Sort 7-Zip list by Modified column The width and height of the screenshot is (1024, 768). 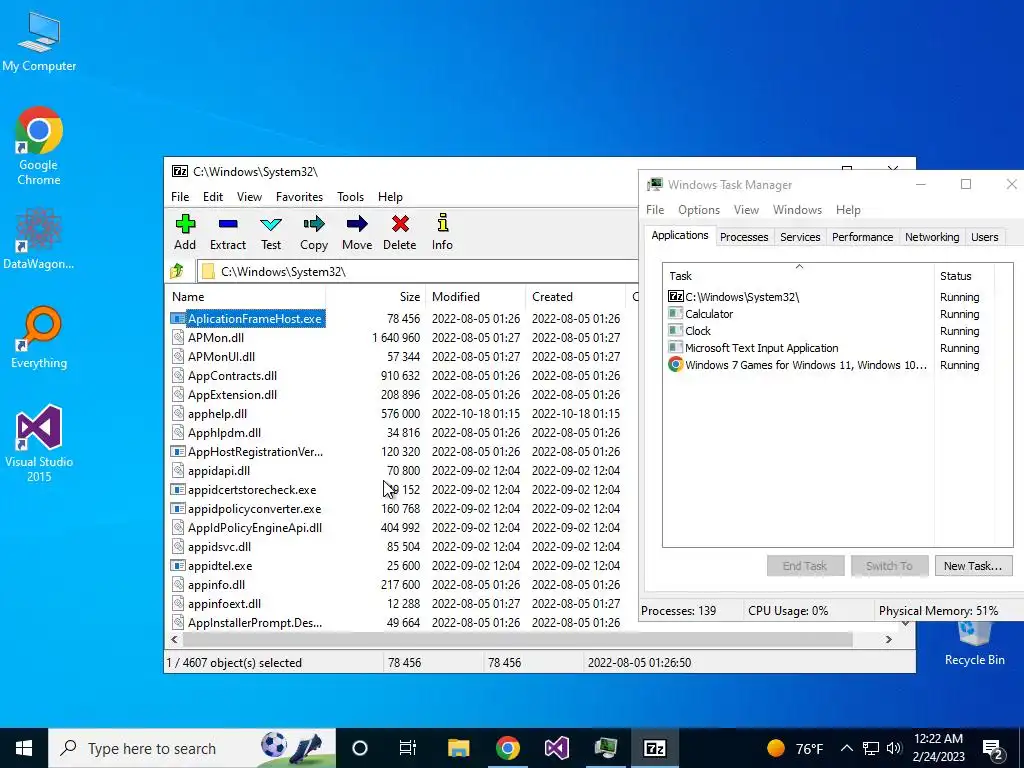[x=475, y=296]
